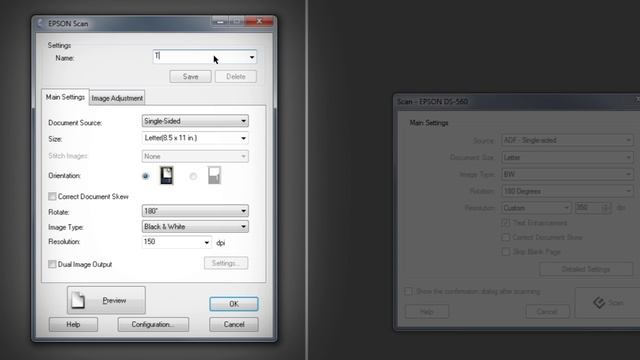Click Help in the DS-560 window
The width and height of the screenshot is (640, 360).
point(427,312)
